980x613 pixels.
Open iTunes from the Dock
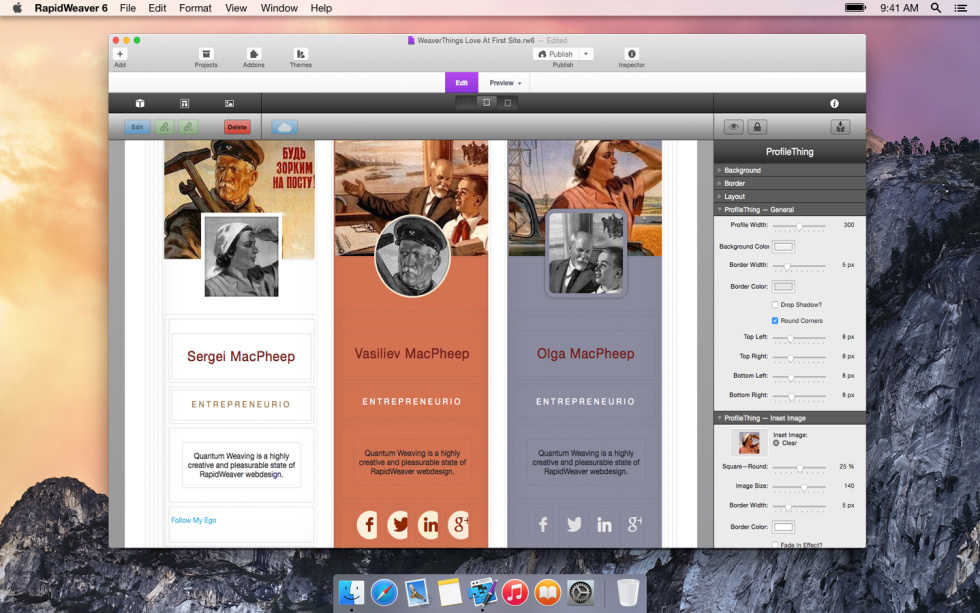pyautogui.click(x=514, y=592)
